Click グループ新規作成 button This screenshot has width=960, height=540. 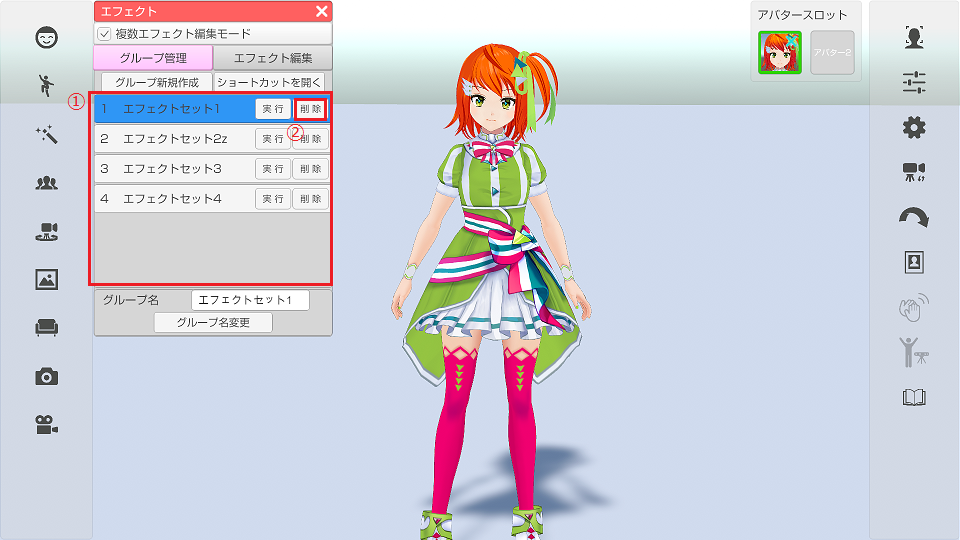[x=157, y=82]
